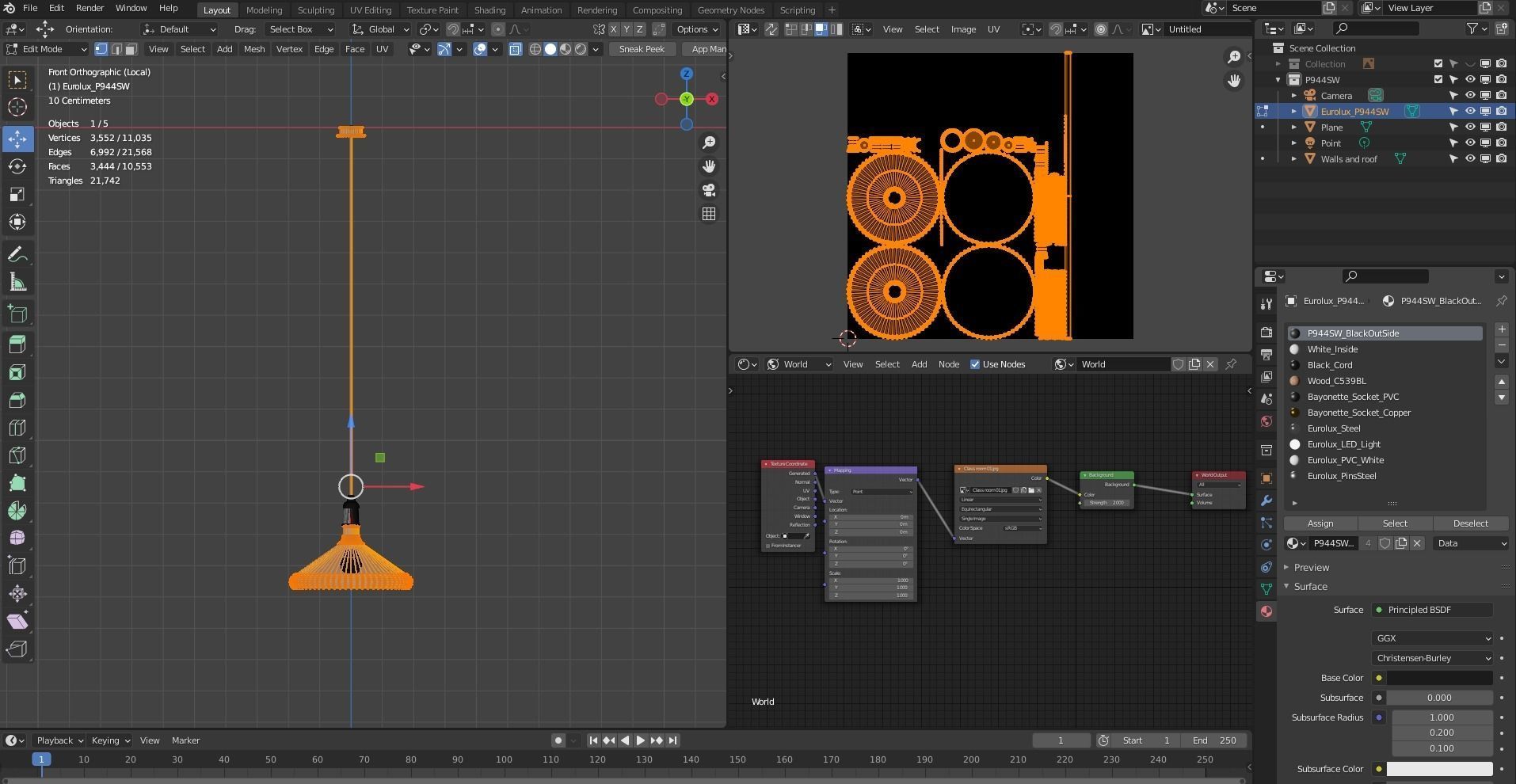
Task: Activate the Annotate pencil tool
Action: click(x=17, y=254)
